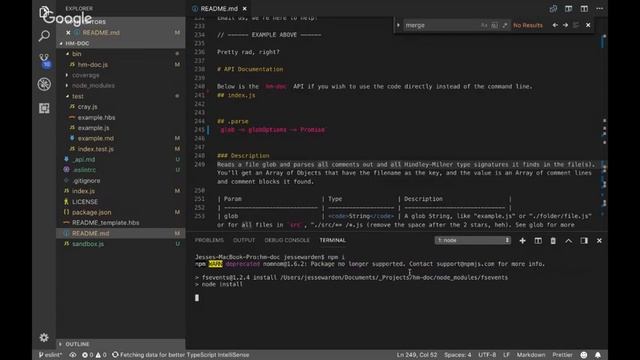The width and height of the screenshot is (640, 360).
Task: Create a new terminal with plus icon
Action: 522,241
